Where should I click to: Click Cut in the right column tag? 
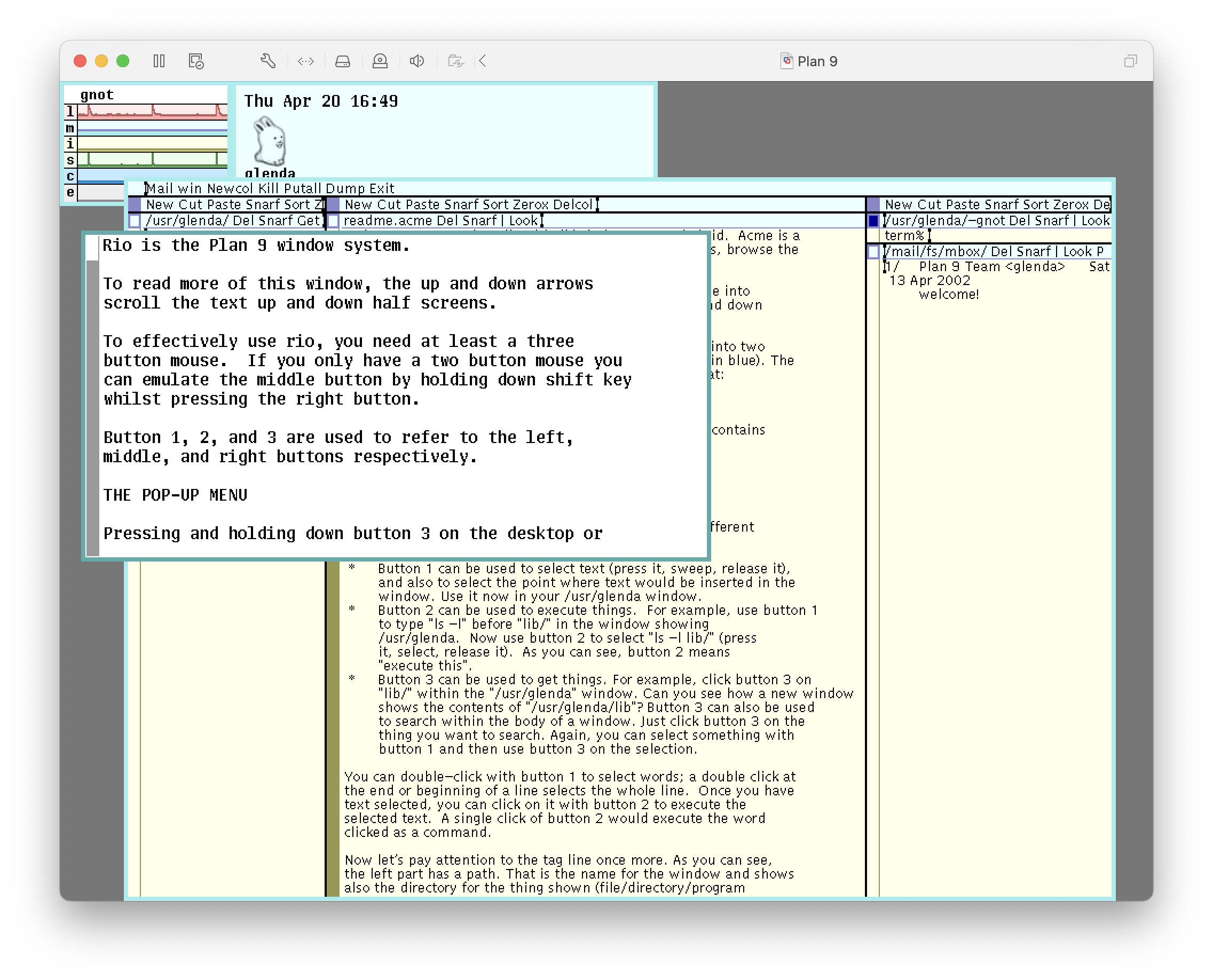pyautogui.click(x=930, y=204)
